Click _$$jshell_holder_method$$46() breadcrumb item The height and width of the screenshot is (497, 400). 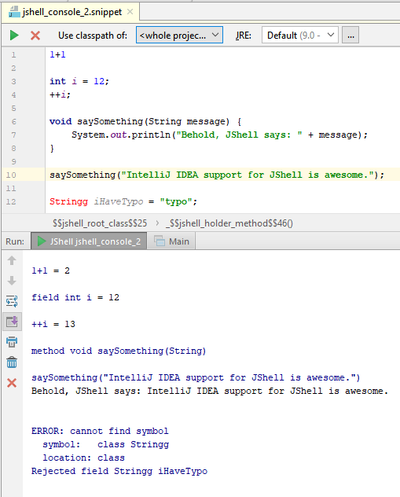pyautogui.click(x=230, y=223)
